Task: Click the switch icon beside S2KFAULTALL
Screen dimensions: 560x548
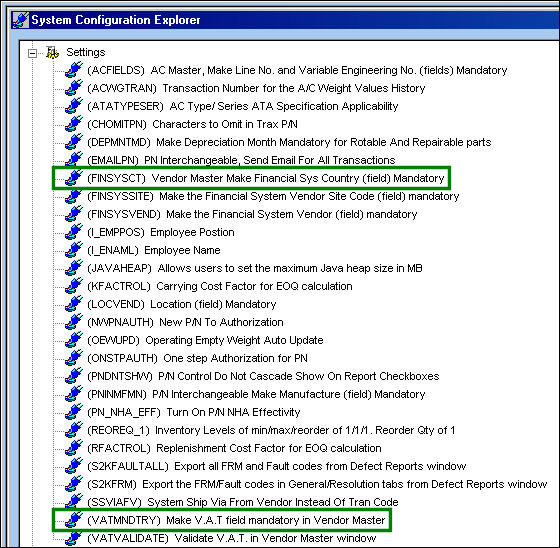Action: 74,466
